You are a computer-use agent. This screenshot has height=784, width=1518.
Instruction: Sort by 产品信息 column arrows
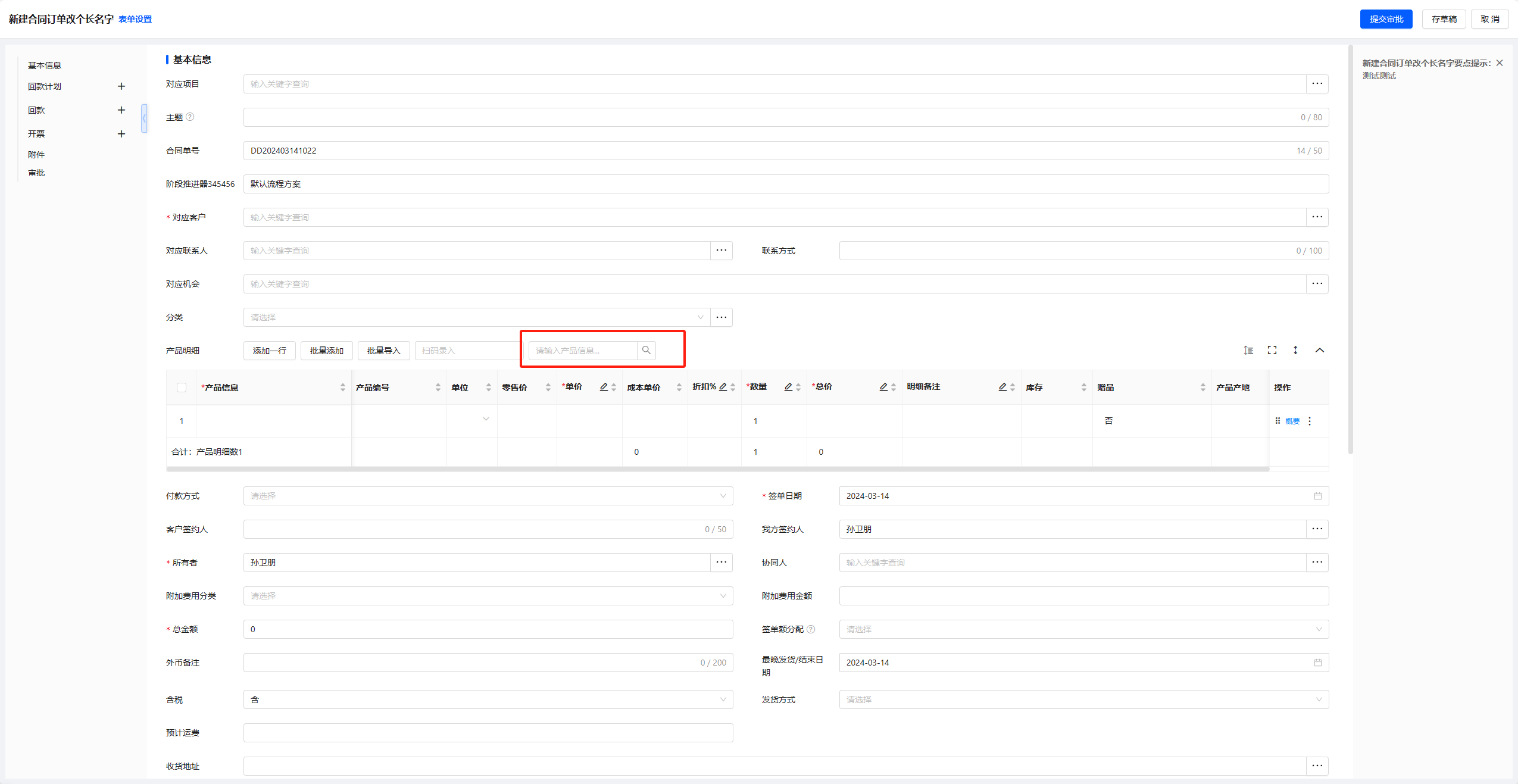pos(343,388)
